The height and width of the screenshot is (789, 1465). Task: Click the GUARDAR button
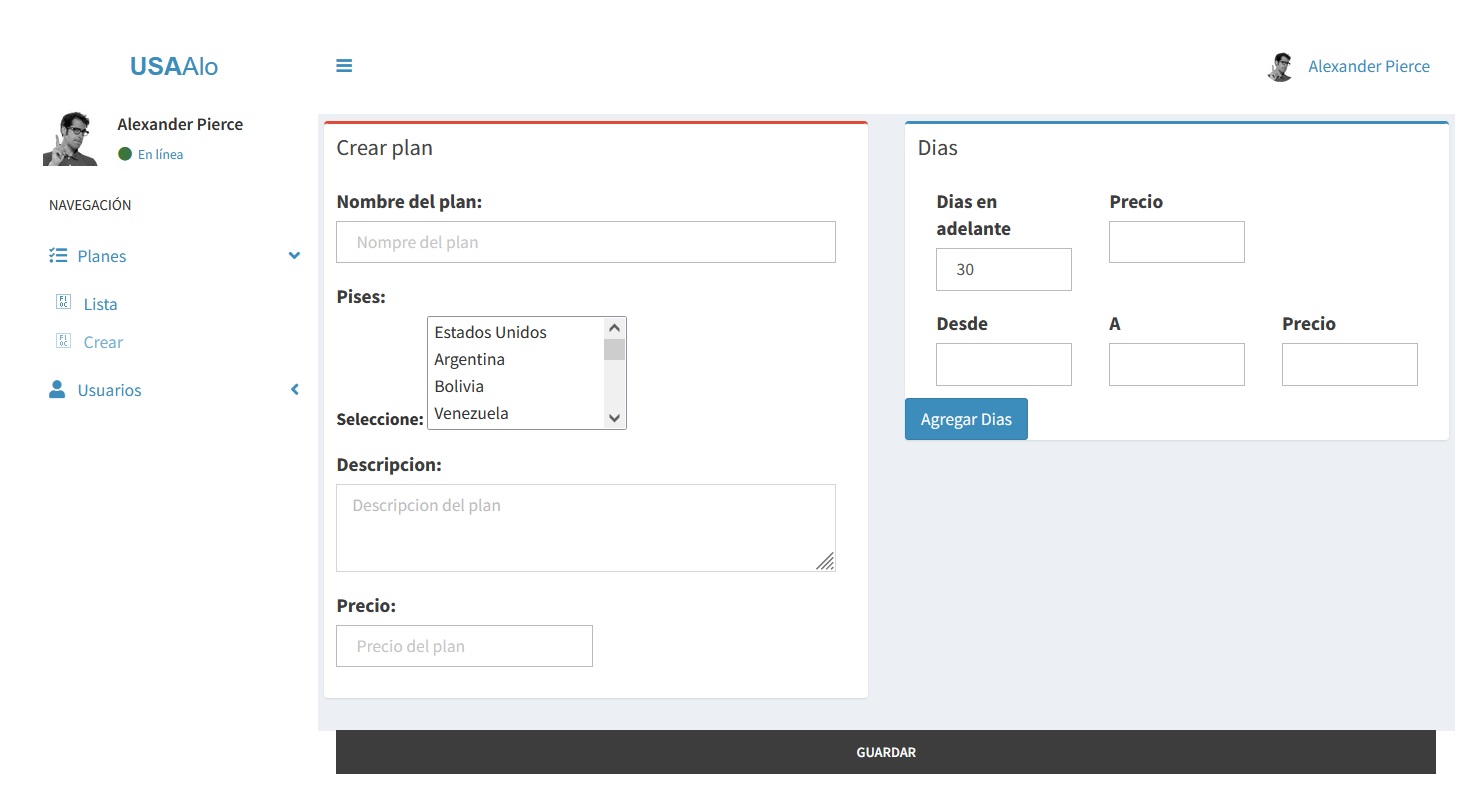[x=886, y=752]
